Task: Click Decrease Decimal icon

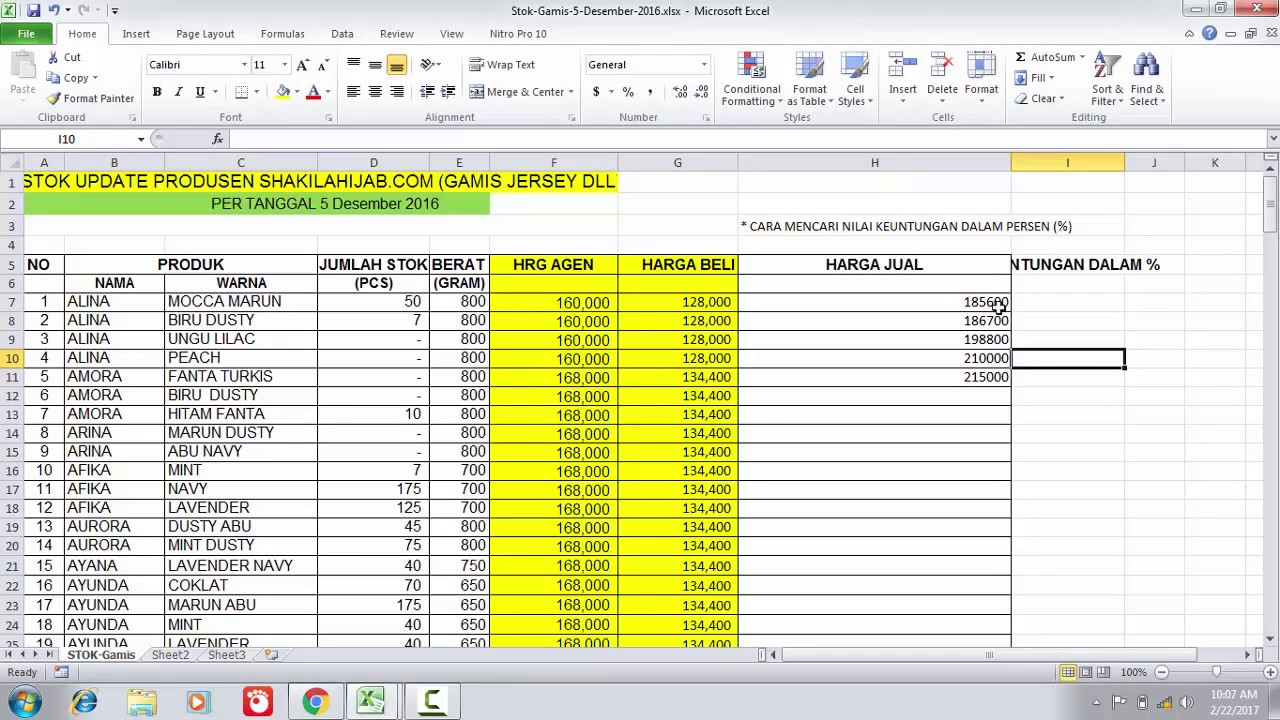Action: tap(700, 91)
